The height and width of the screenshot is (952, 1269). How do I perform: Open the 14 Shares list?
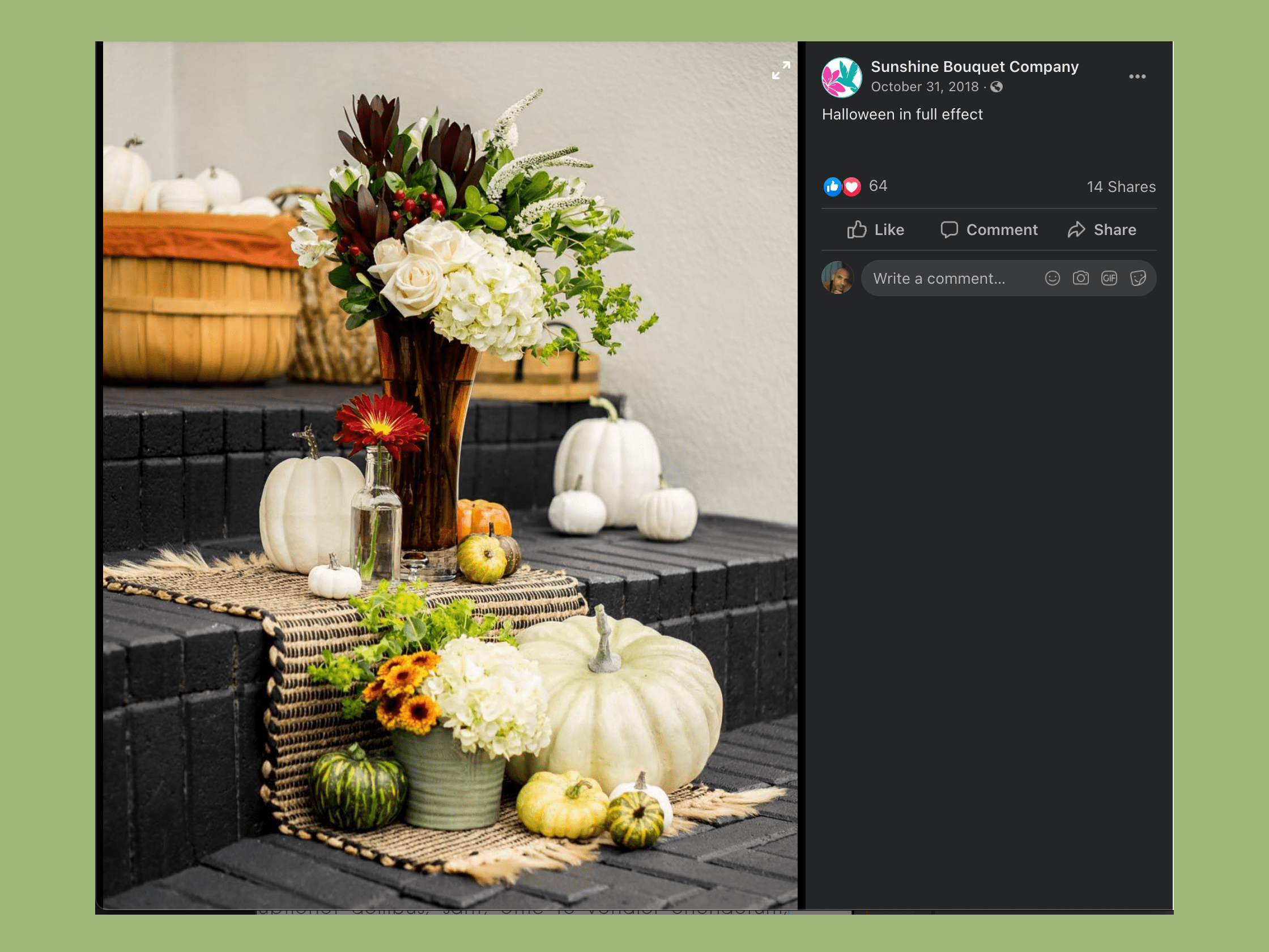tap(1121, 187)
